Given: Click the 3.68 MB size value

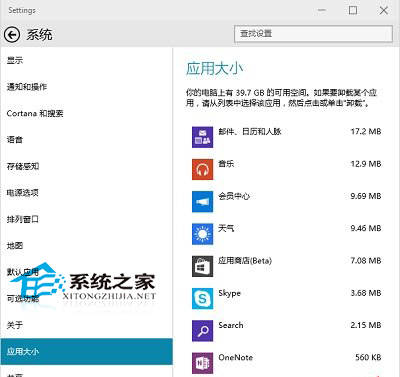Looking at the screenshot, I should click(x=366, y=293).
